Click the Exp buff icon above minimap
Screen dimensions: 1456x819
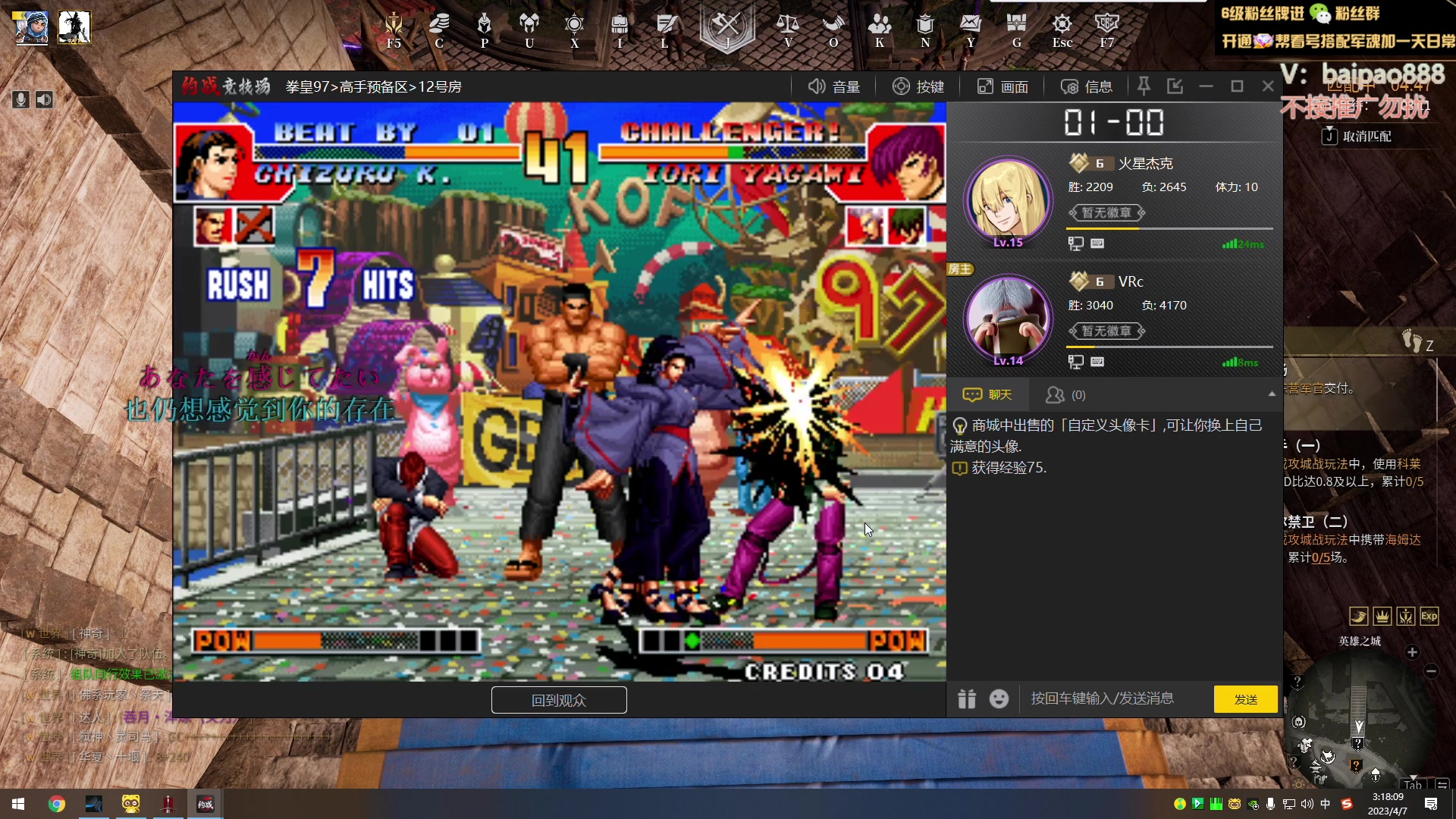click(1429, 617)
